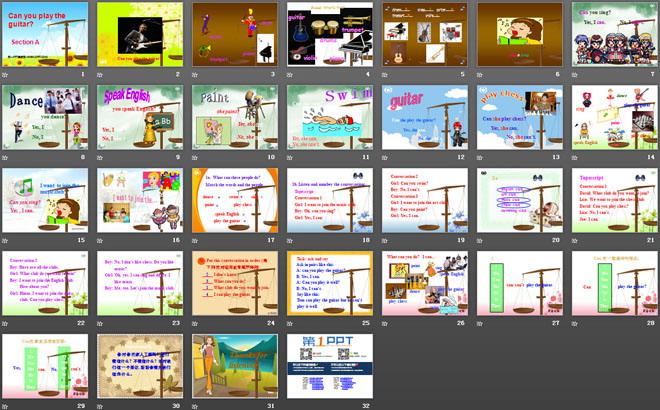660x410 pixels.
Task: Click the animation star icon under slide 20
Action: coord(480,241)
